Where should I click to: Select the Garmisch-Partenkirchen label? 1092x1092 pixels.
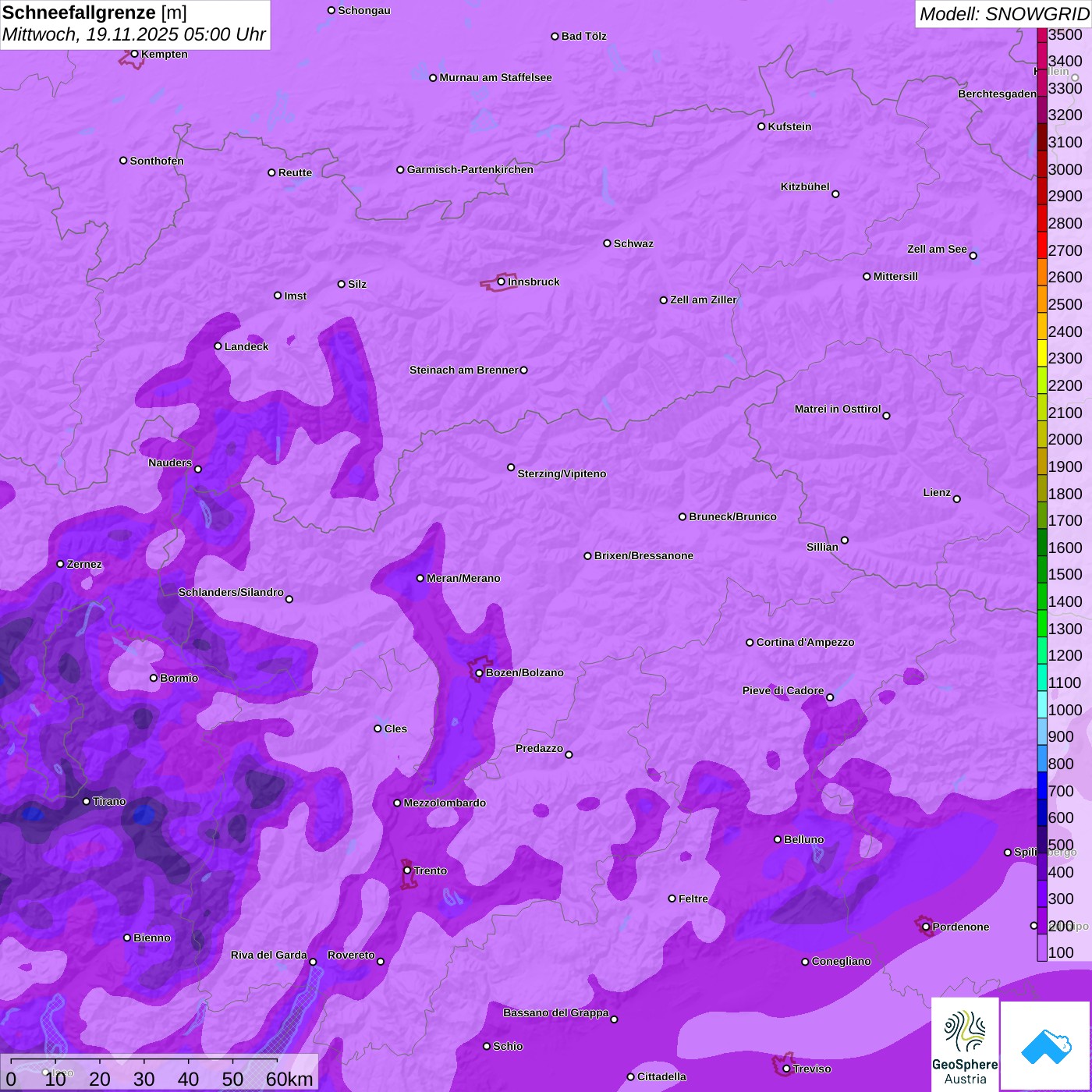pos(470,169)
